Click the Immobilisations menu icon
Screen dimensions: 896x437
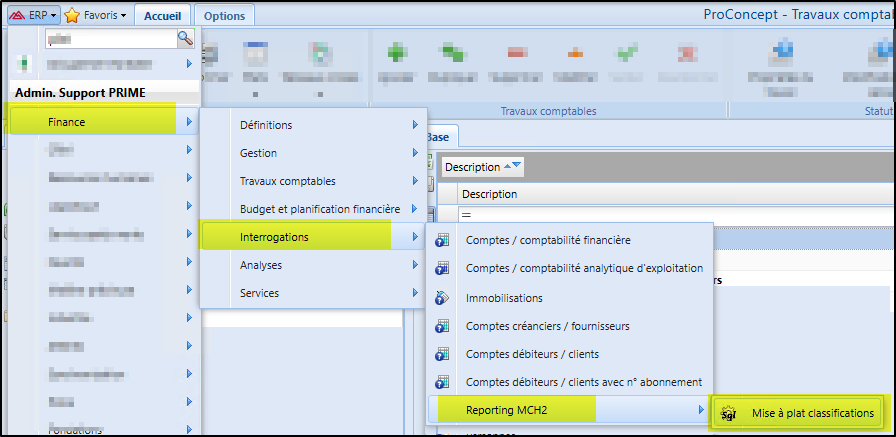click(442, 298)
